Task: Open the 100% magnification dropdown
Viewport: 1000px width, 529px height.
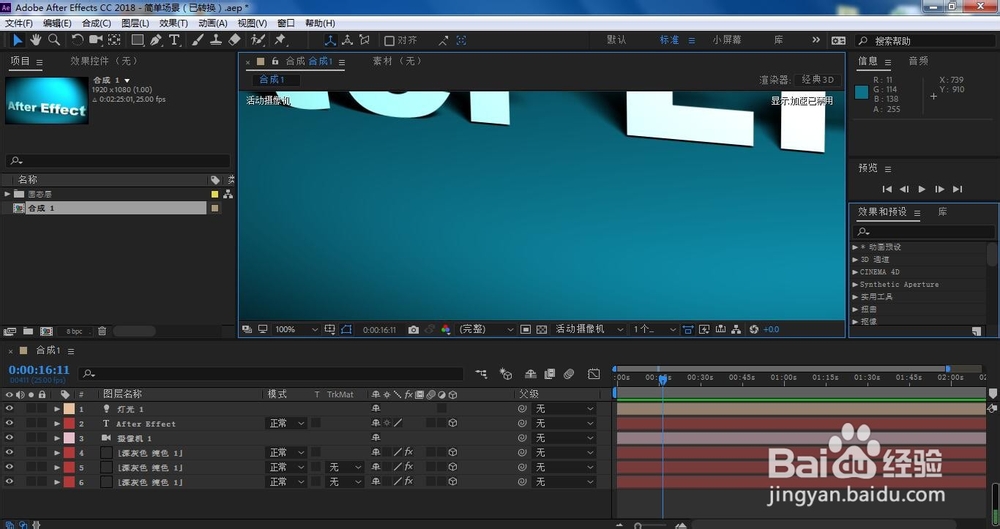Action: 297,329
